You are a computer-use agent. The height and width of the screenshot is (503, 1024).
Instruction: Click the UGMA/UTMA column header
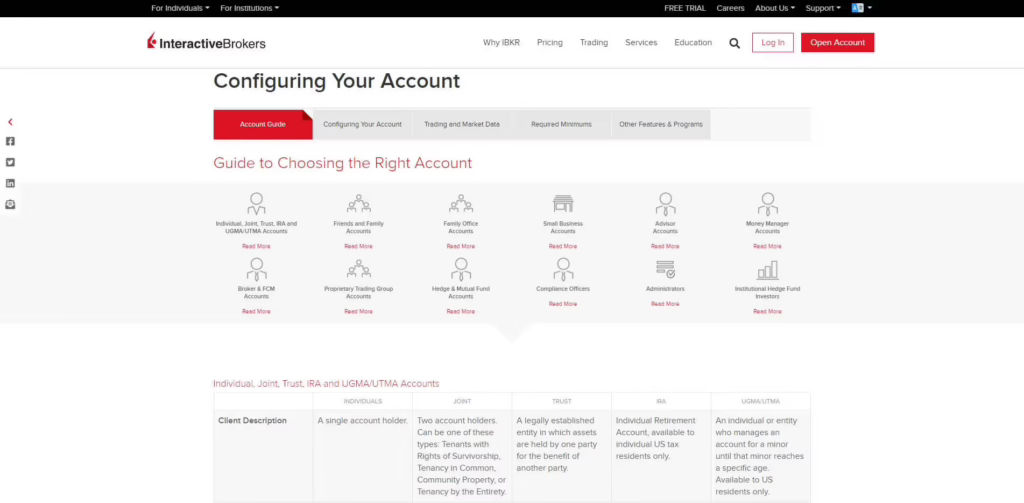(761, 401)
